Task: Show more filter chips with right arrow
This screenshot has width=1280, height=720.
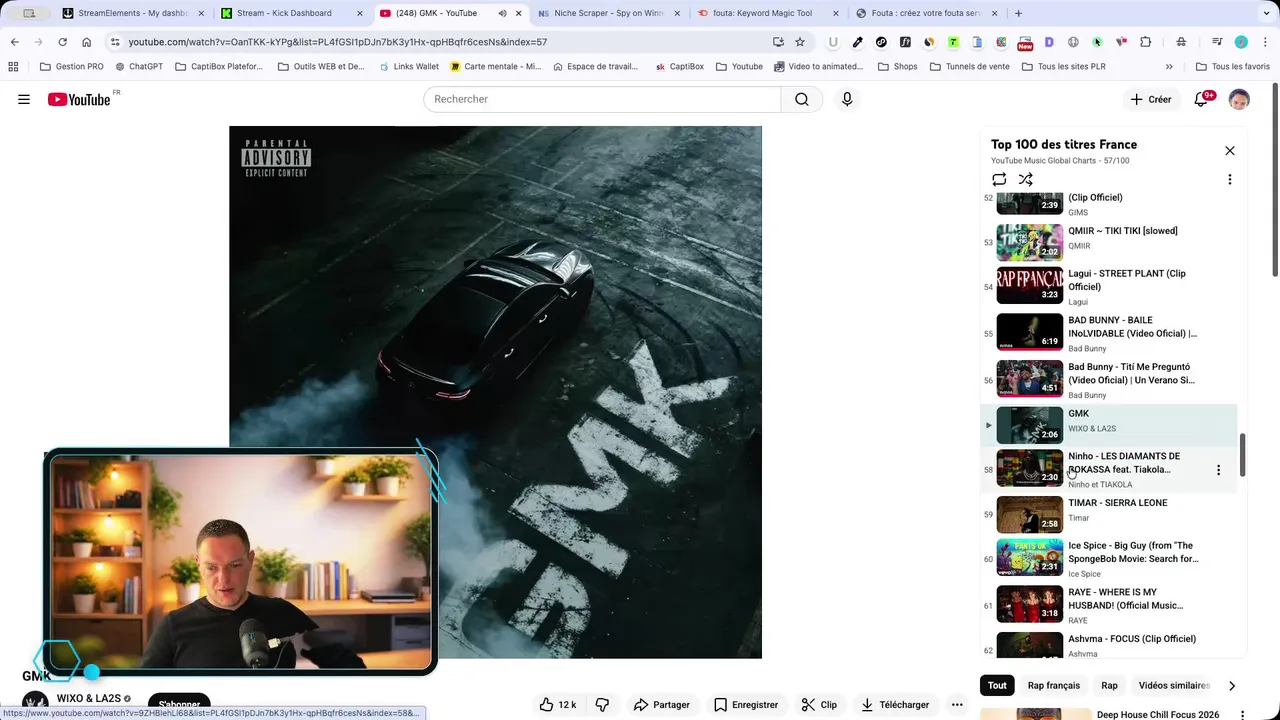Action: [1232, 686]
